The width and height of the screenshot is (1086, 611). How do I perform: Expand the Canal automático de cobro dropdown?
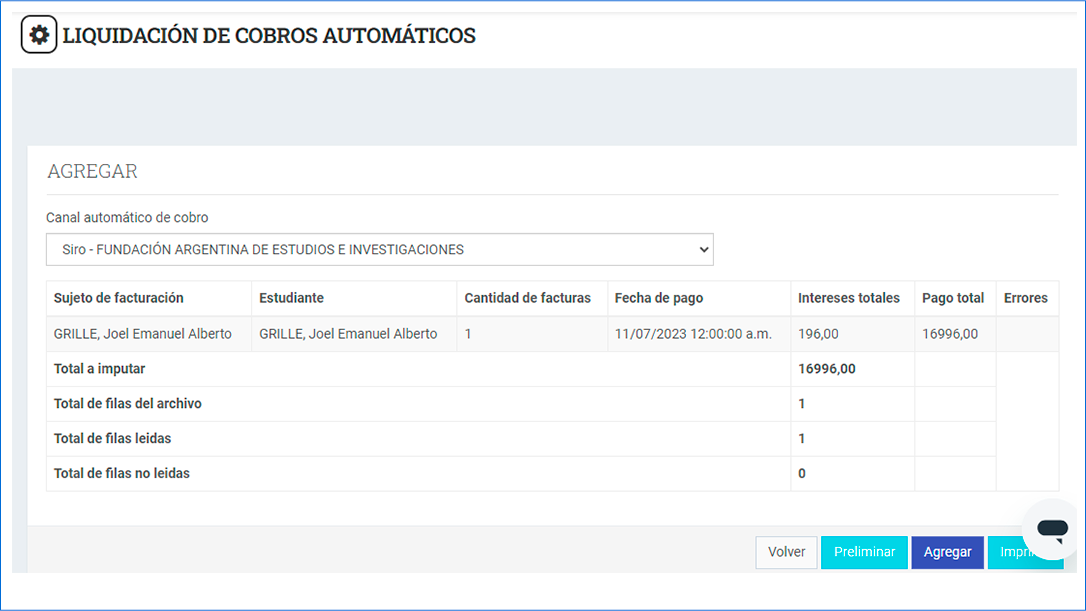pos(379,250)
